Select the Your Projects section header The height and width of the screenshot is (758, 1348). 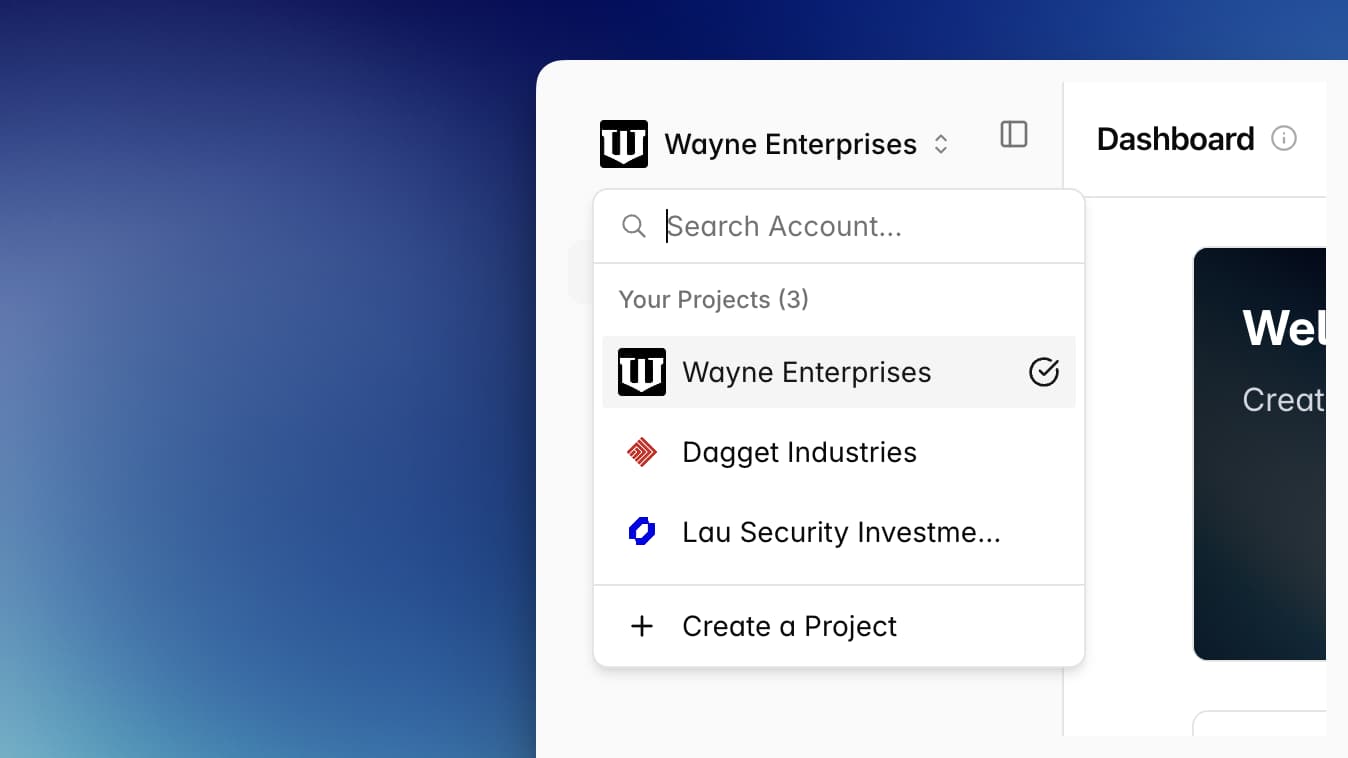[x=713, y=299]
